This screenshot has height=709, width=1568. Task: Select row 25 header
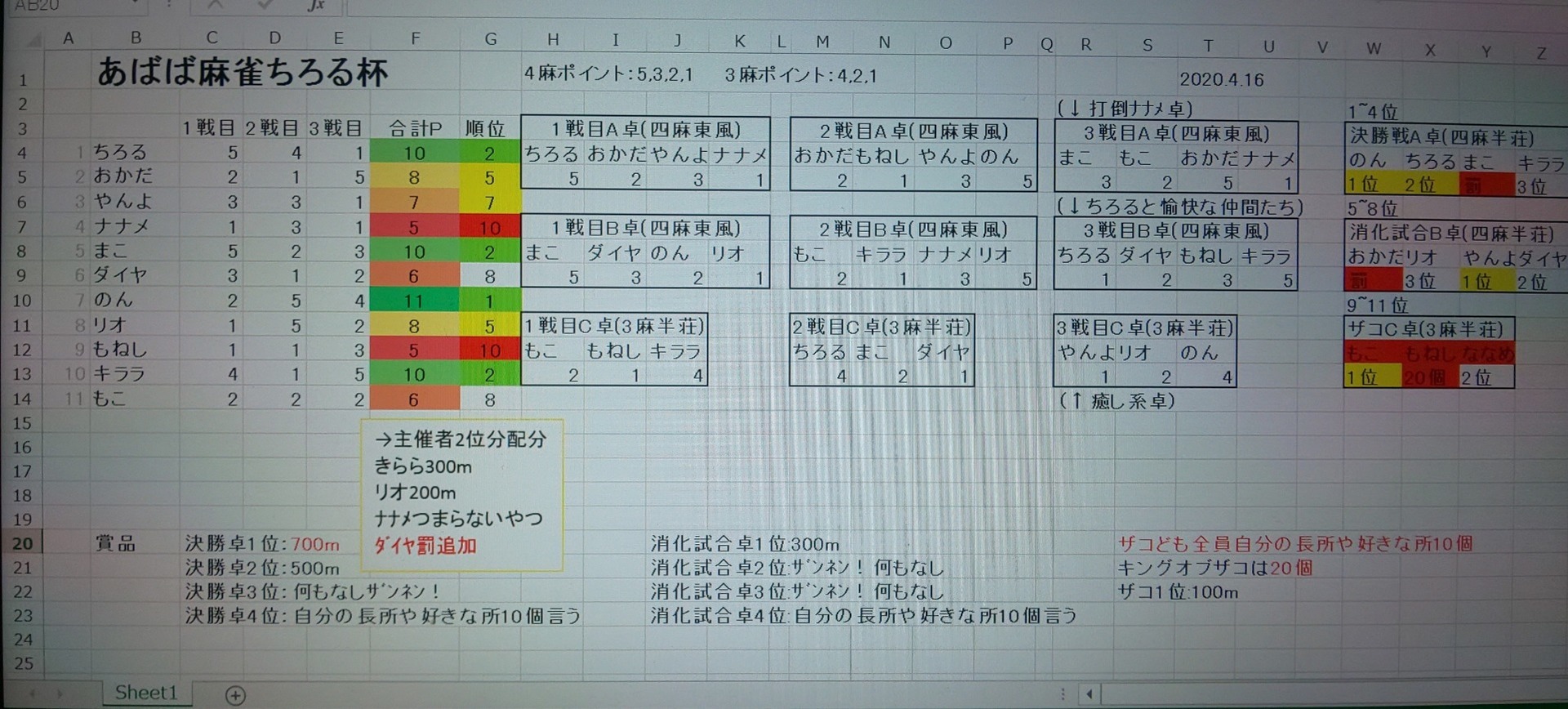click(23, 663)
